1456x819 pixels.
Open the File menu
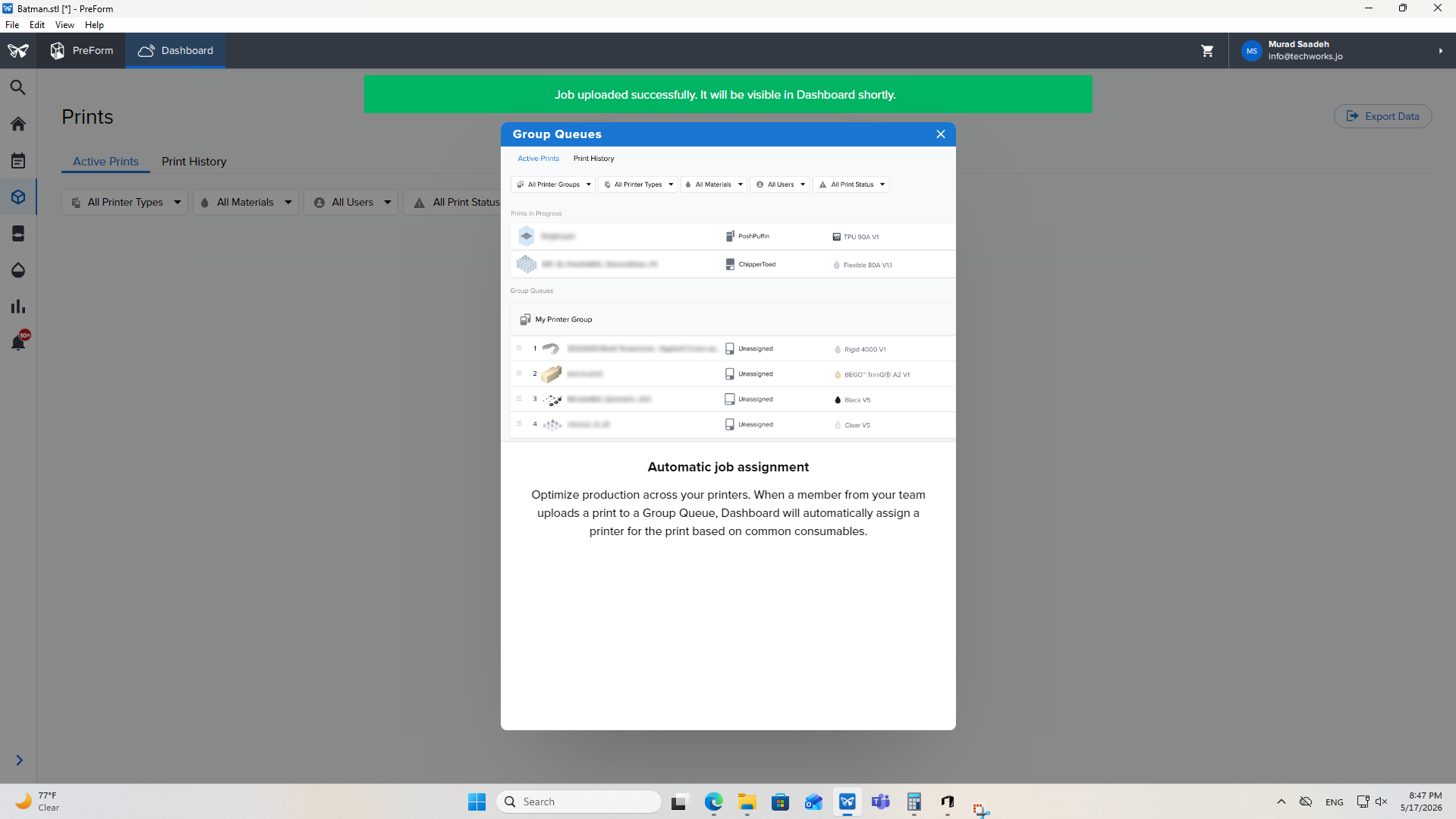point(12,25)
